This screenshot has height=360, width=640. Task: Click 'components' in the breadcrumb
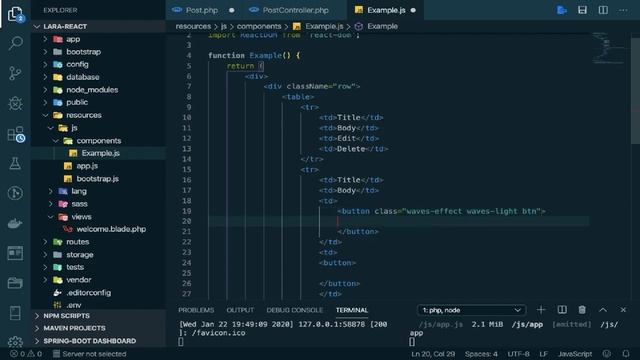point(259,26)
